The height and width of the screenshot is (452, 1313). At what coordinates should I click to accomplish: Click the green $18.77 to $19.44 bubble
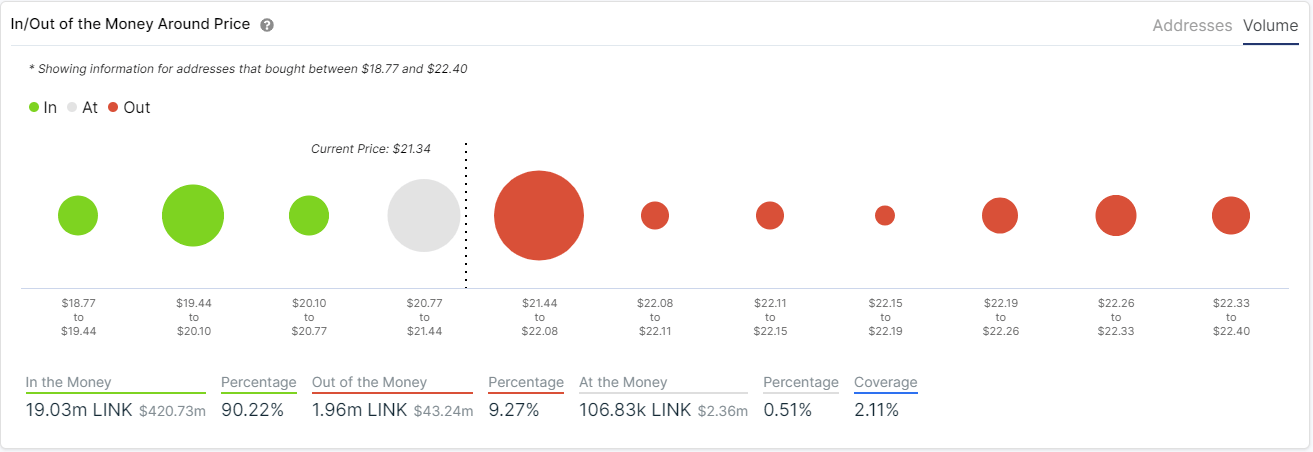point(78,215)
